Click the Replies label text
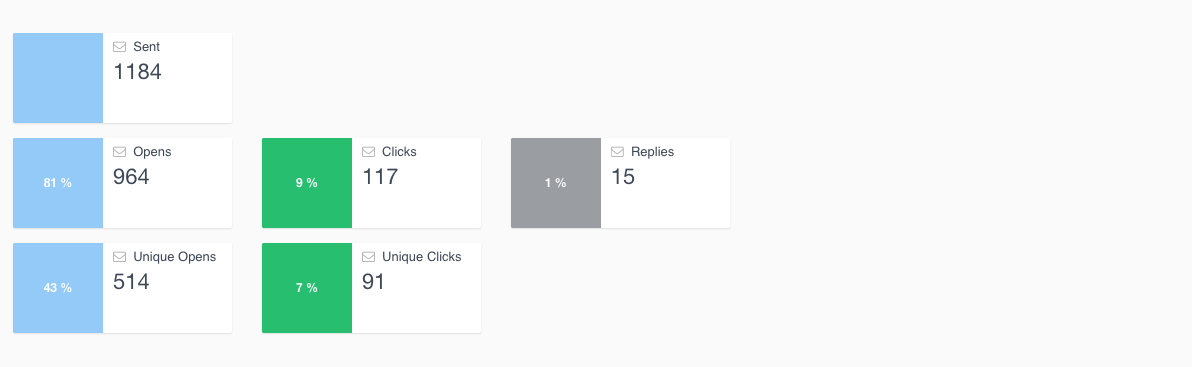The height and width of the screenshot is (367, 1192). click(652, 152)
